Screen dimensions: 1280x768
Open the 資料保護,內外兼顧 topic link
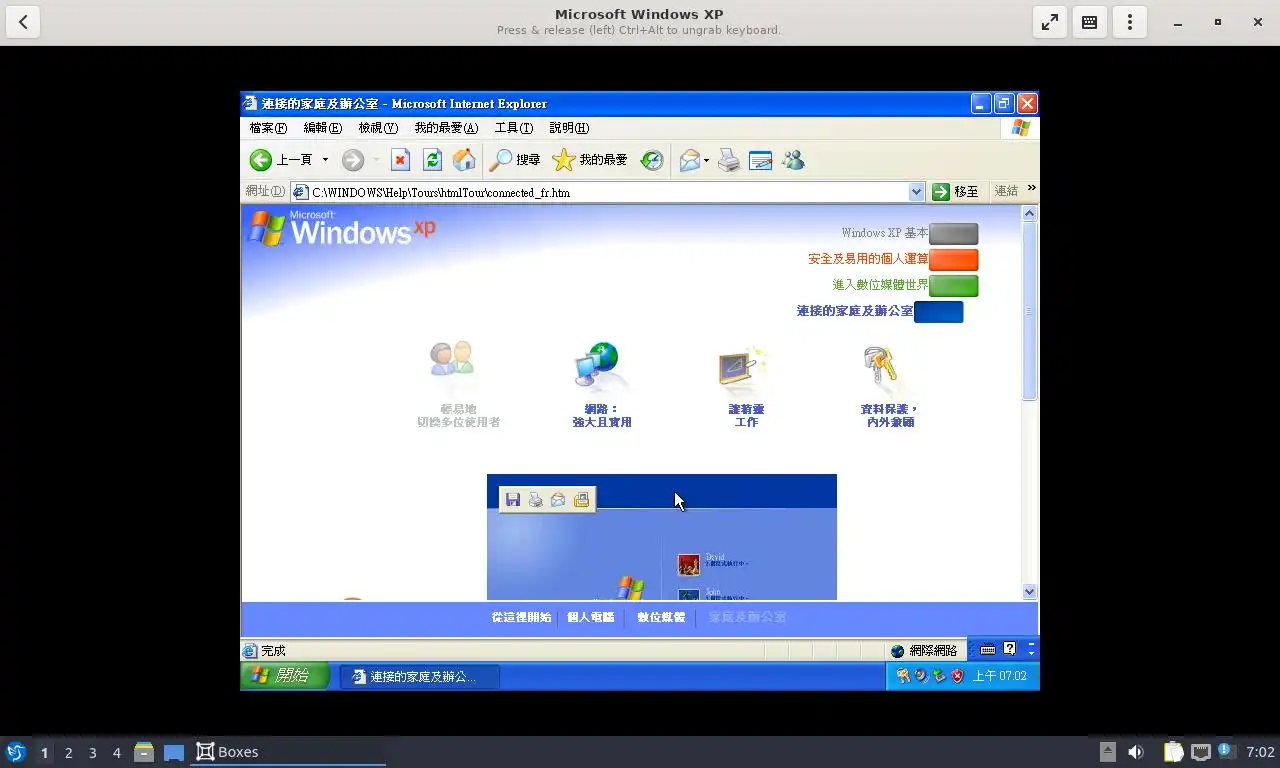889,415
